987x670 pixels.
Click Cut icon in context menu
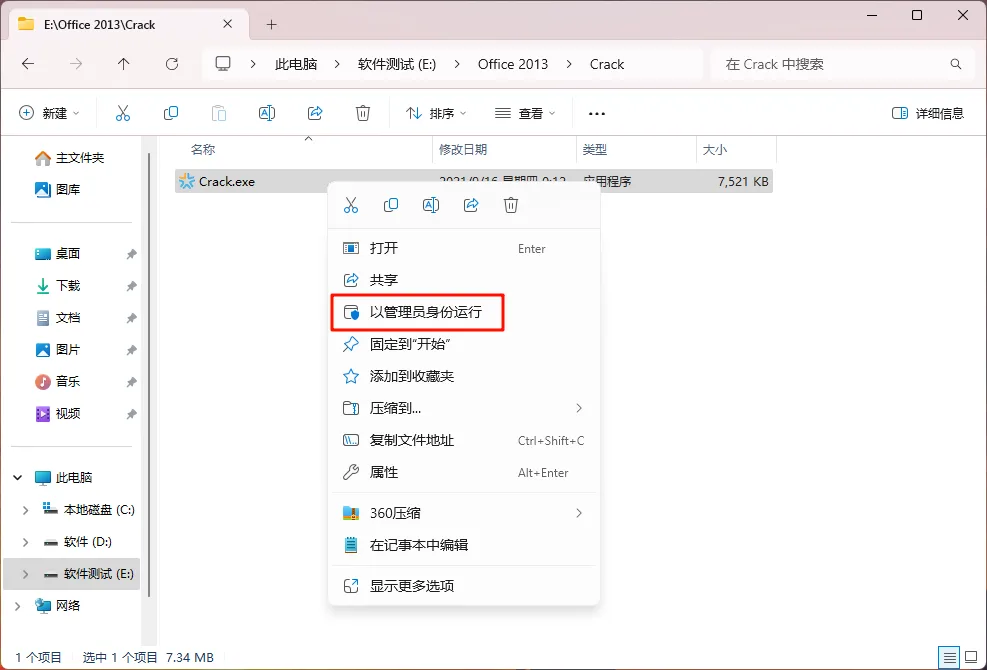pos(351,205)
